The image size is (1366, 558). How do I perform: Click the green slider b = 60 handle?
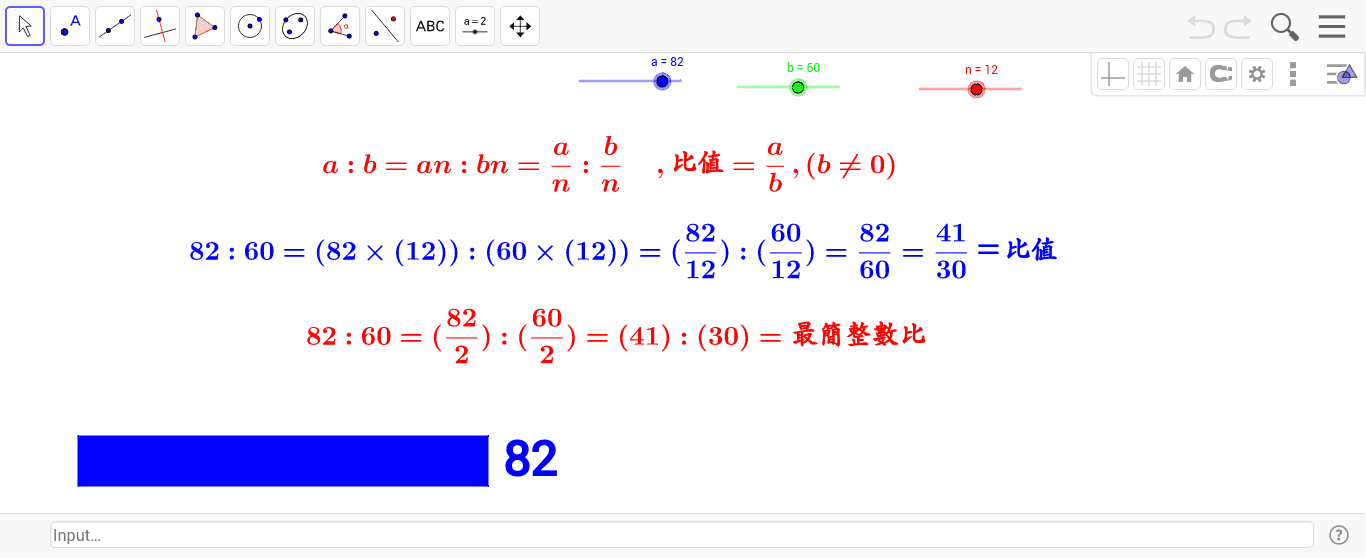pos(798,87)
